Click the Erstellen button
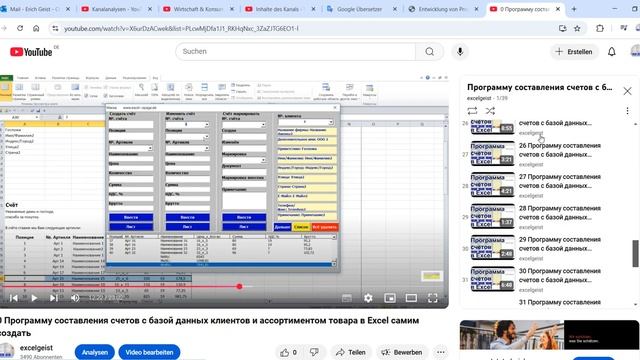Screen dimensions: 640x360 coord(574,52)
